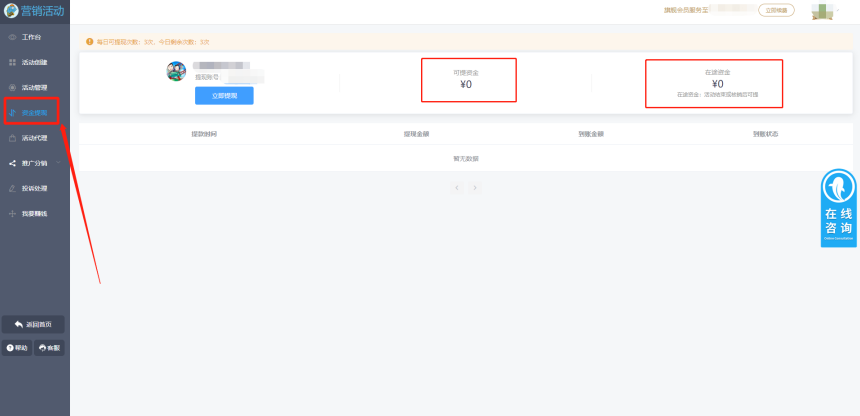Screen dimensions: 860x416
Task: Open 工作台 from the sidebar
Action: (31, 37)
